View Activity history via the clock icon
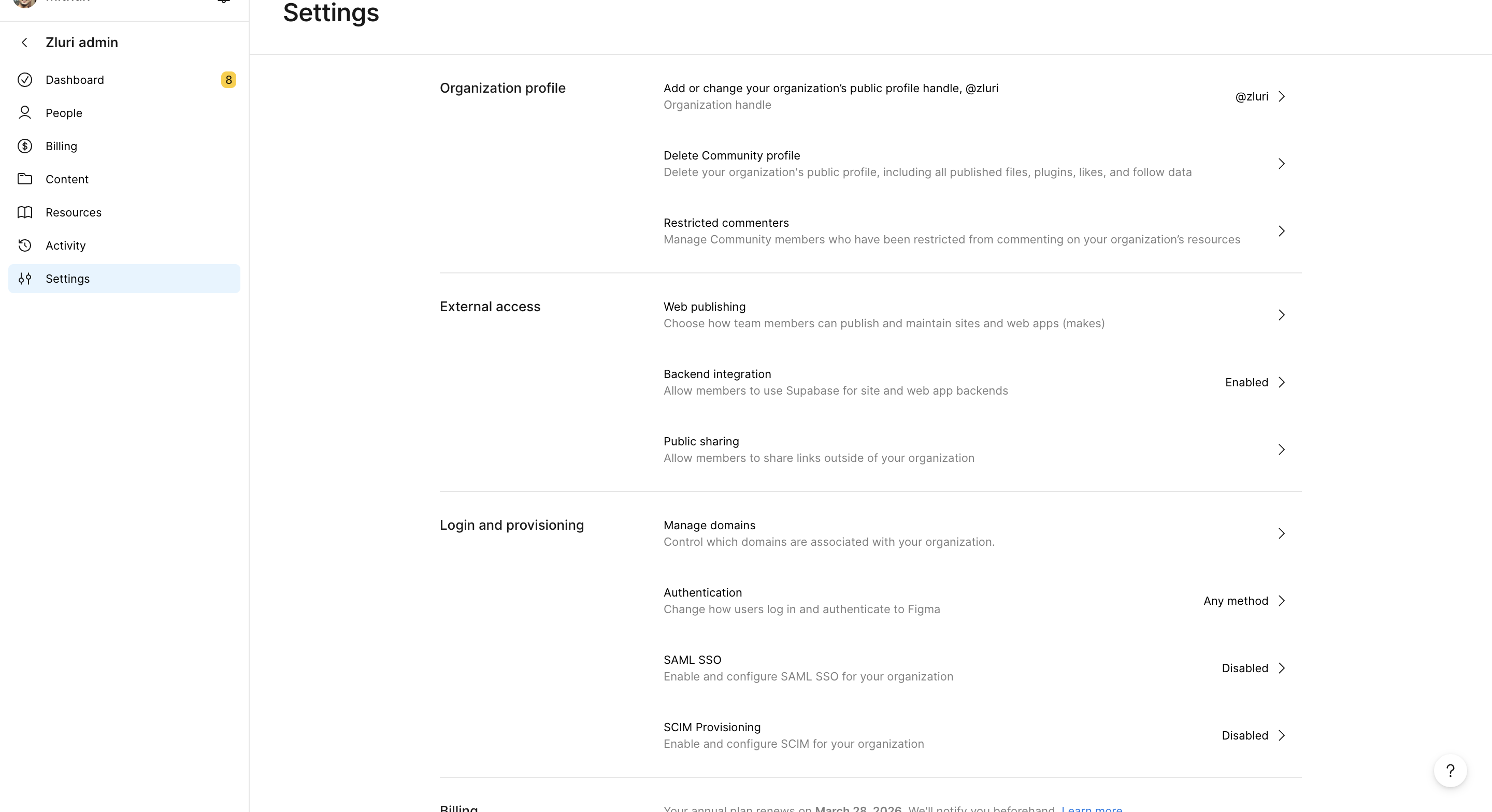Image resolution: width=1492 pixels, height=812 pixels. [x=24, y=245]
